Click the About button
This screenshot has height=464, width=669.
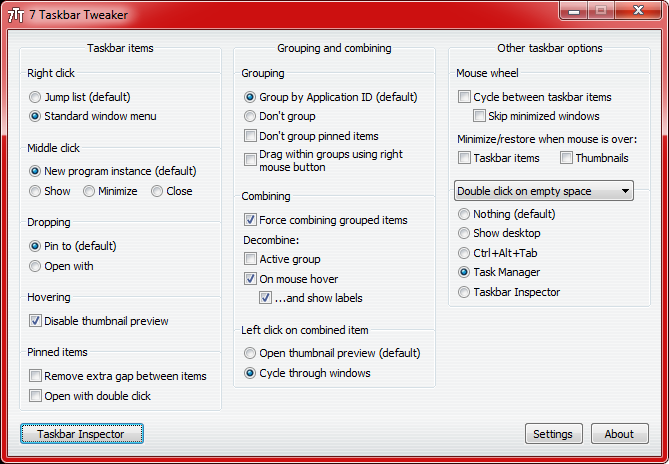click(x=619, y=434)
